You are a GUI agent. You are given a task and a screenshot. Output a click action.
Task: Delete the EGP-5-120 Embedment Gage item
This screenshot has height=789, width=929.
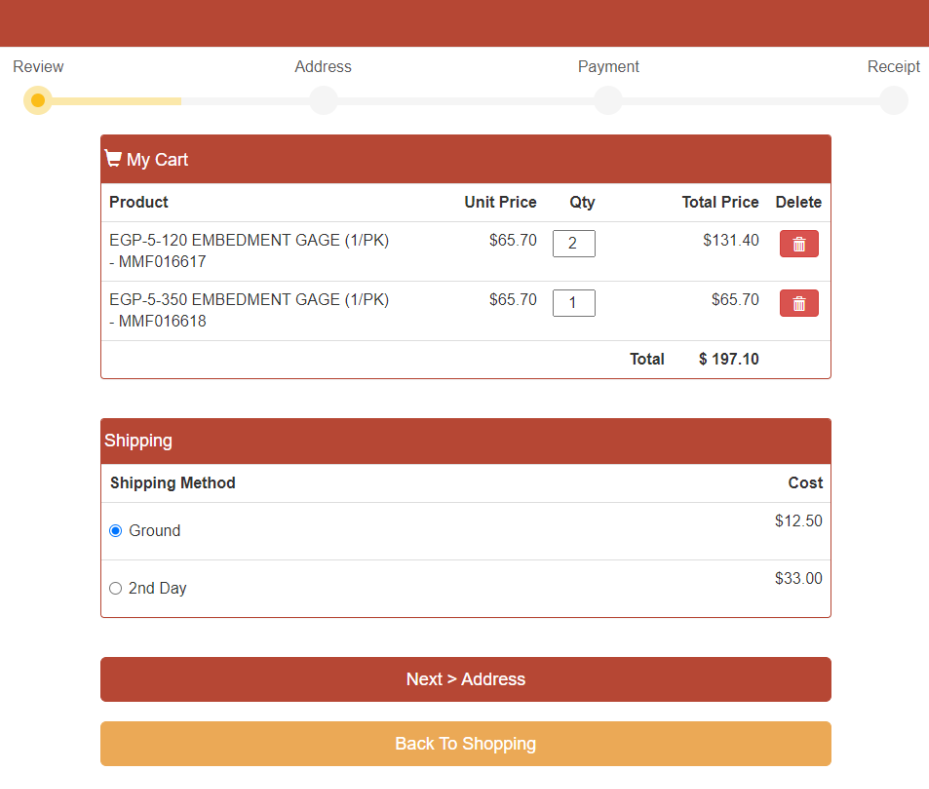[x=799, y=243]
